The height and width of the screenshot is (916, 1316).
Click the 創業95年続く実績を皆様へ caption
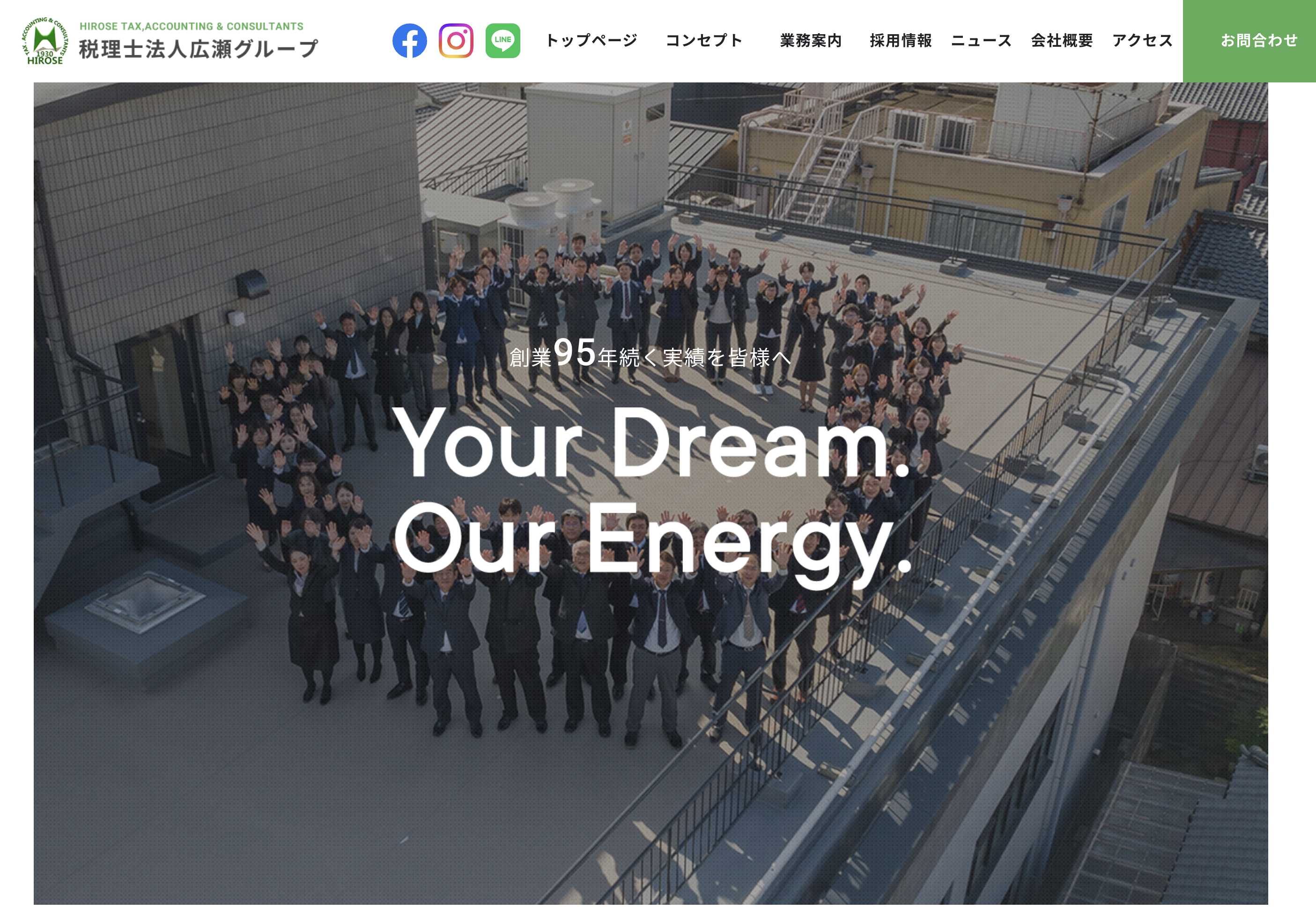[x=650, y=353]
